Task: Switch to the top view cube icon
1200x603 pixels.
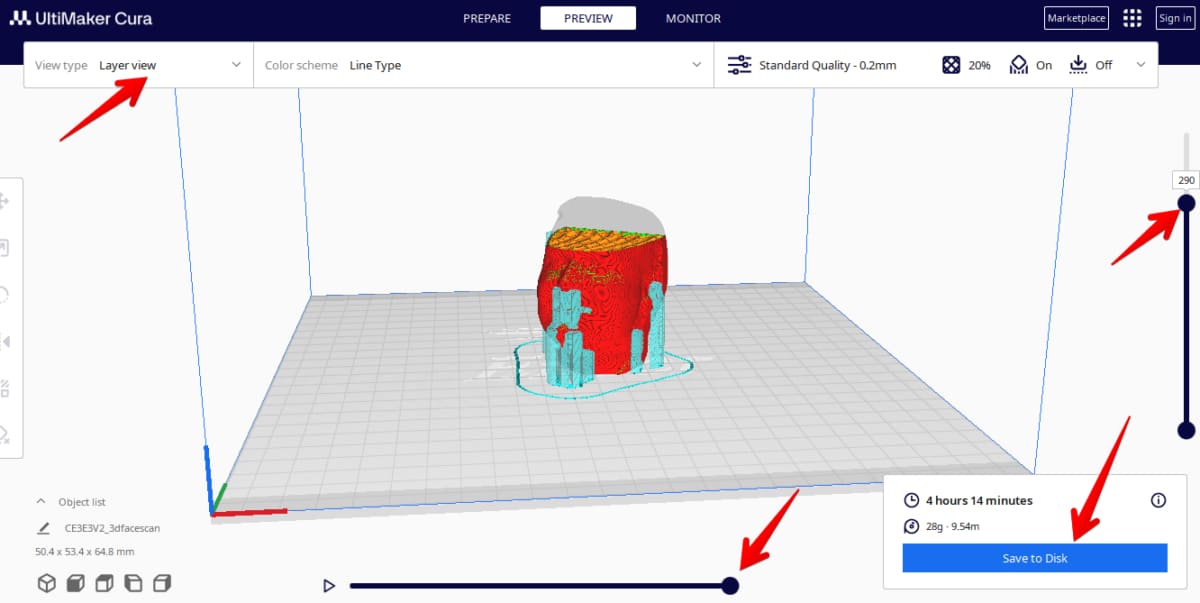Action: point(104,583)
